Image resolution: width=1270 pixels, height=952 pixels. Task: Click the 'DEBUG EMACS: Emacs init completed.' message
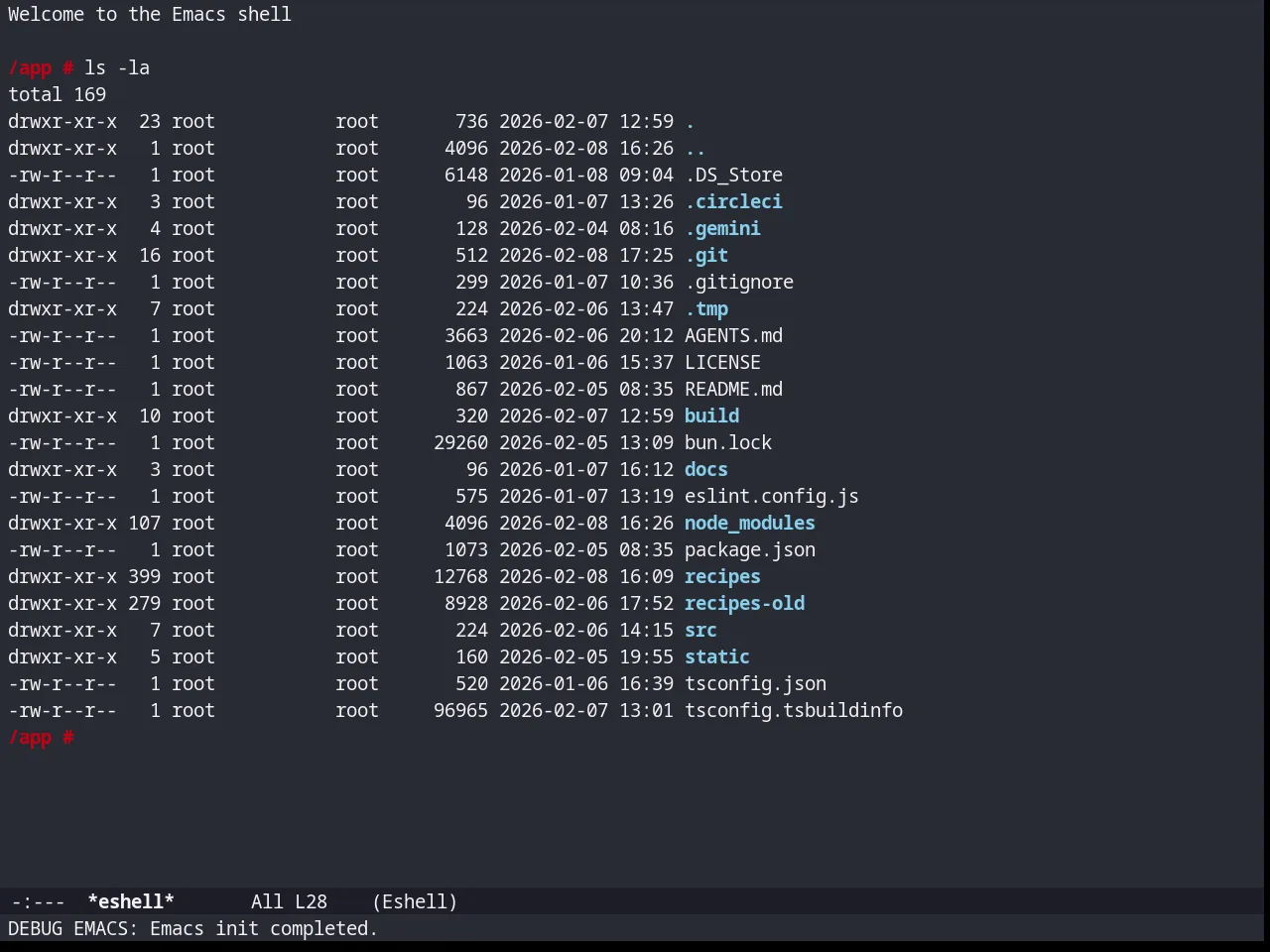193,928
